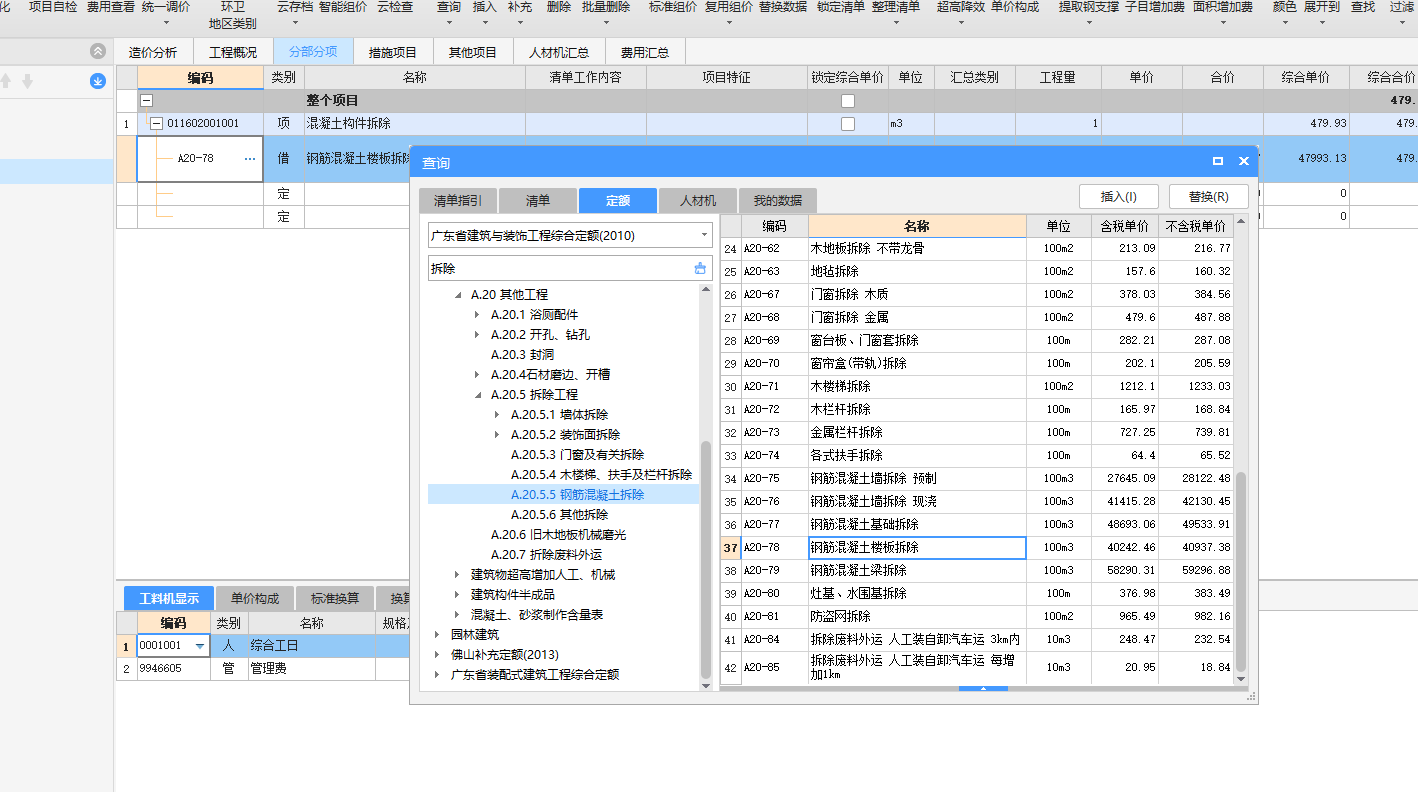Click 智能组价 in the toolbar
Viewport: 1418px width, 792px height.
point(343,7)
